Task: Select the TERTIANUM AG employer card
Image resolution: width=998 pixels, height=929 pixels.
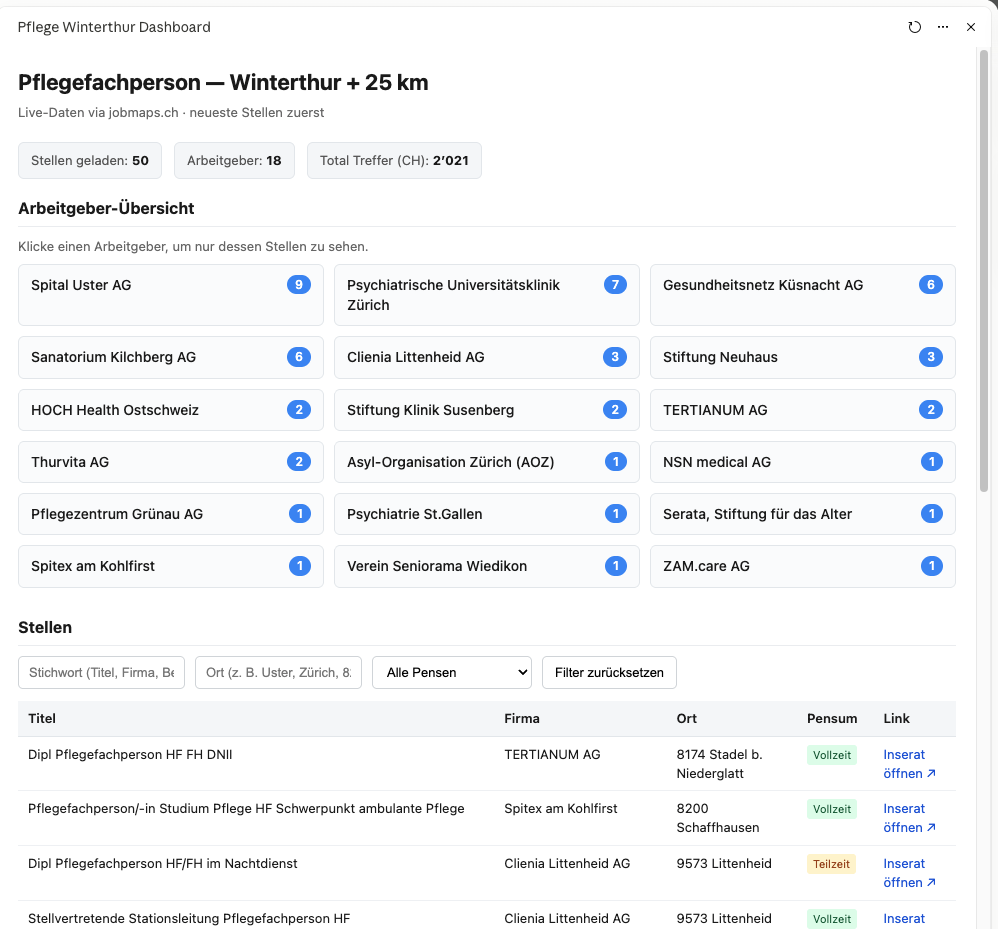Action: (x=803, y=410)
